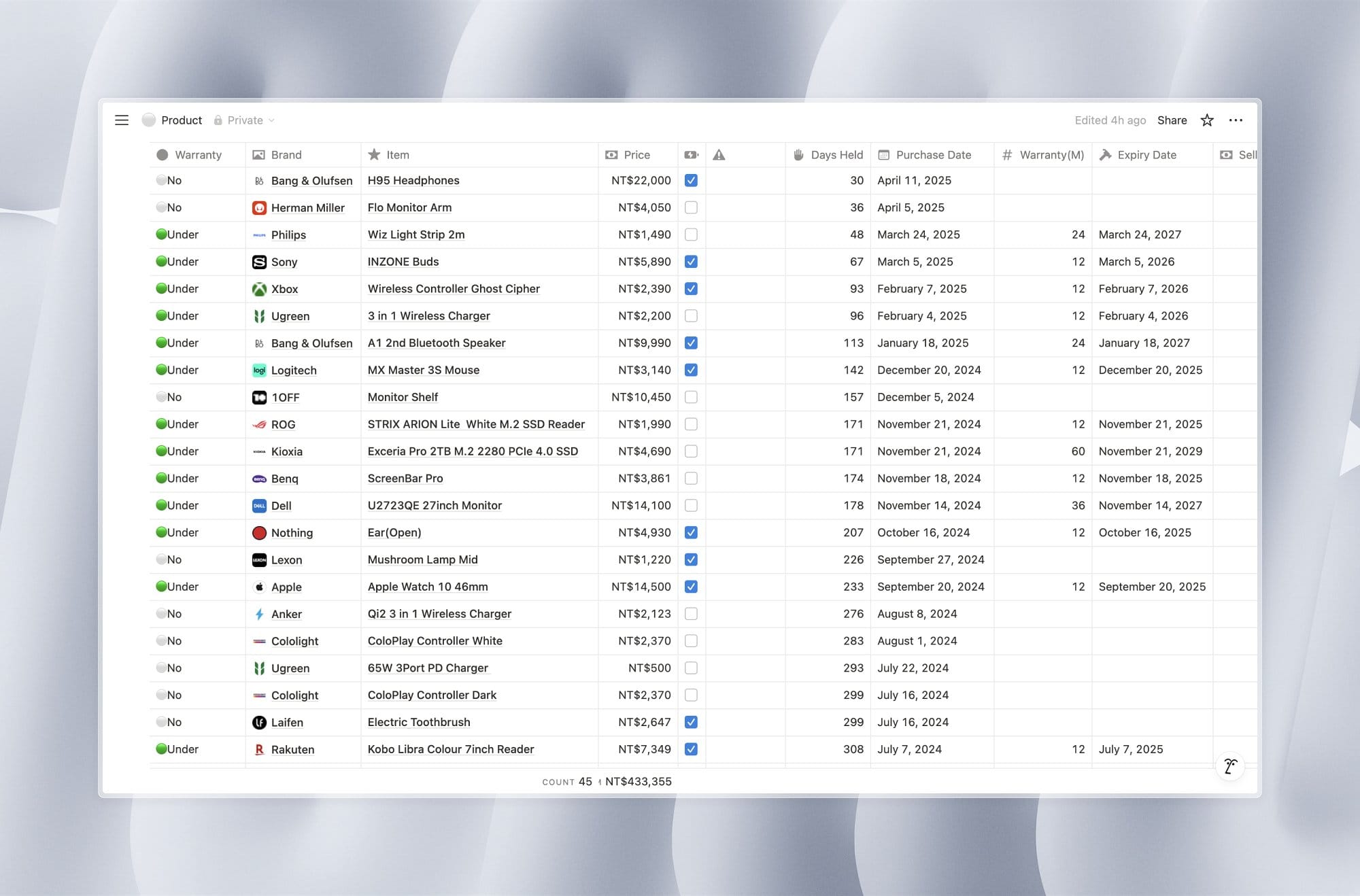Uncheck the checkbox on the H95 Headphones row
This screenshot has height=896, width=1360.
(692, 180)
